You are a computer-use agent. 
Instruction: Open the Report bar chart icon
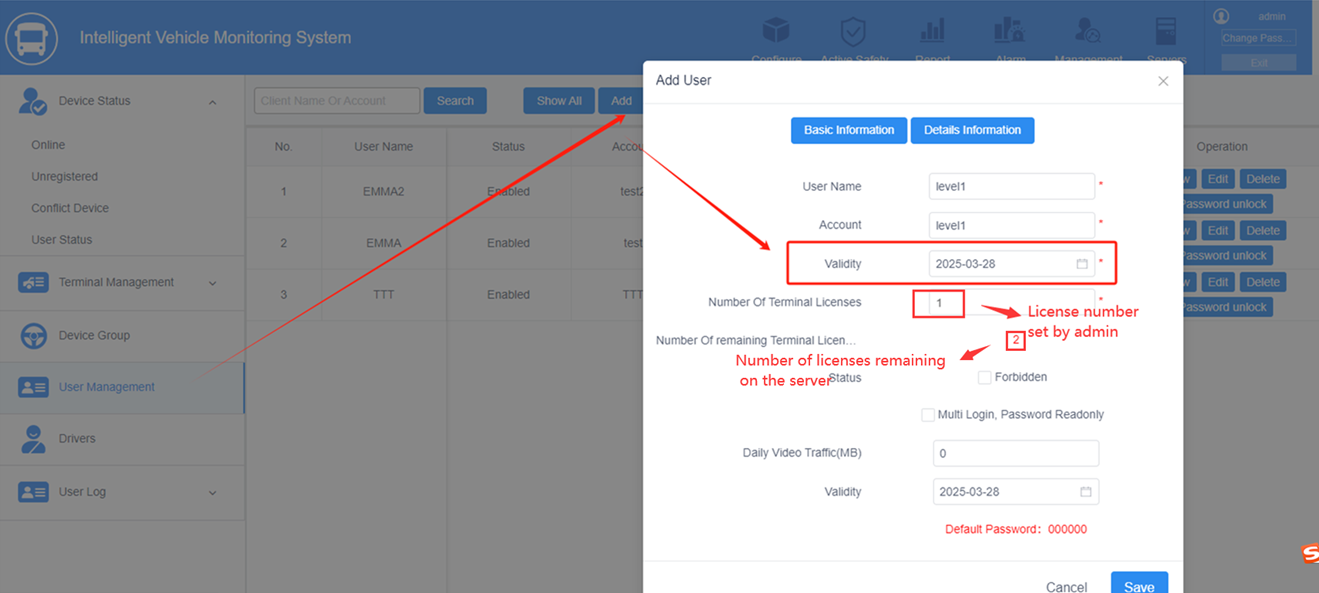pos(932,31)
